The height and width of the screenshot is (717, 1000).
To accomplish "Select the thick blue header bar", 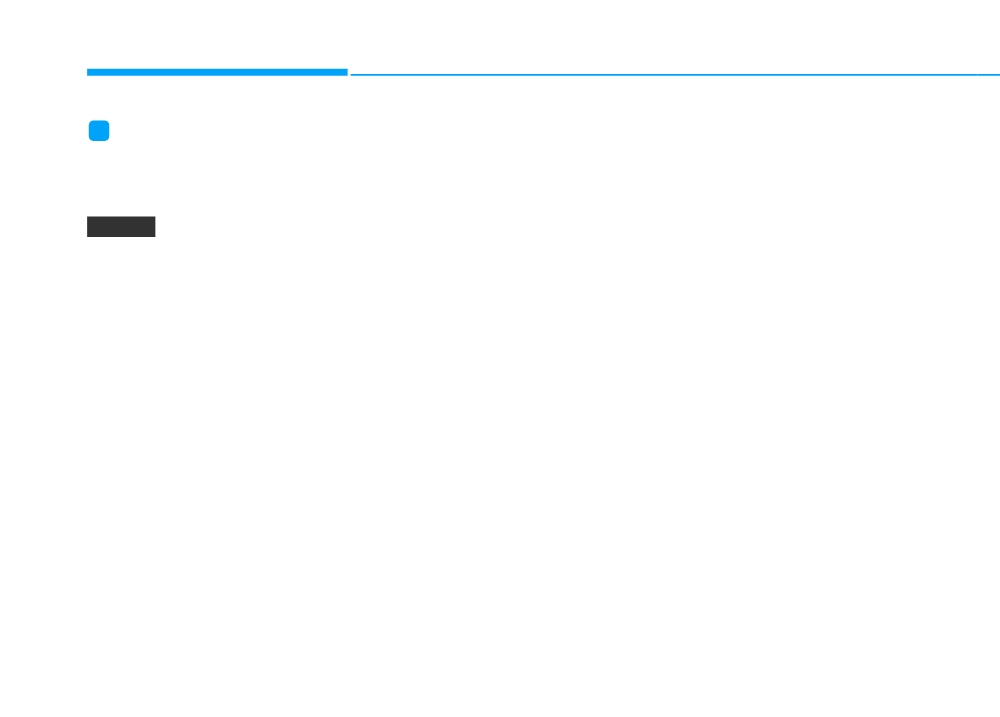I will click(217, 72).
